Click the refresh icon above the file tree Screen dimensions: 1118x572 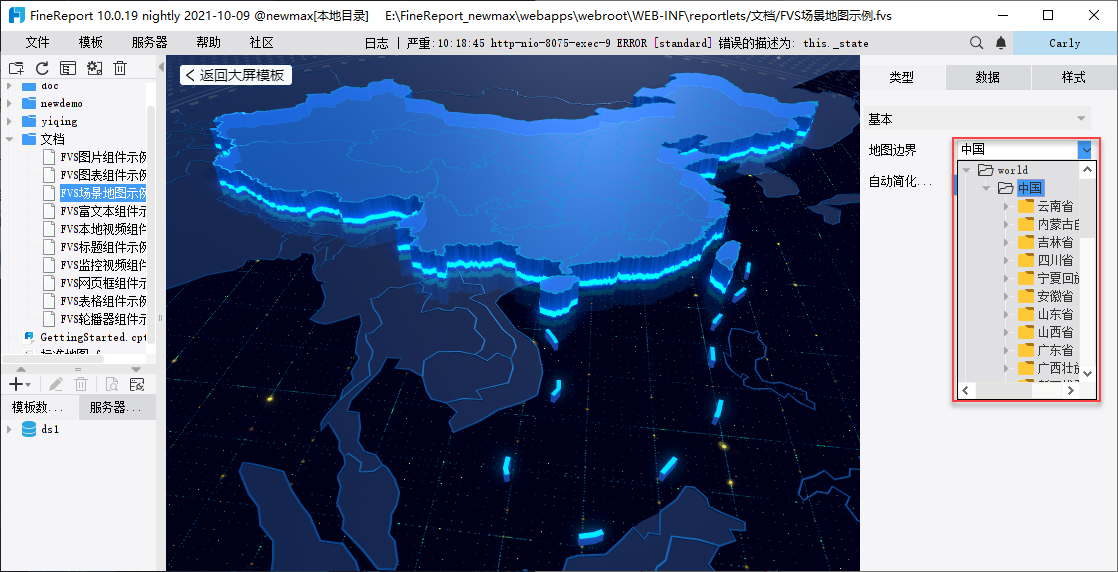[42, 68]
